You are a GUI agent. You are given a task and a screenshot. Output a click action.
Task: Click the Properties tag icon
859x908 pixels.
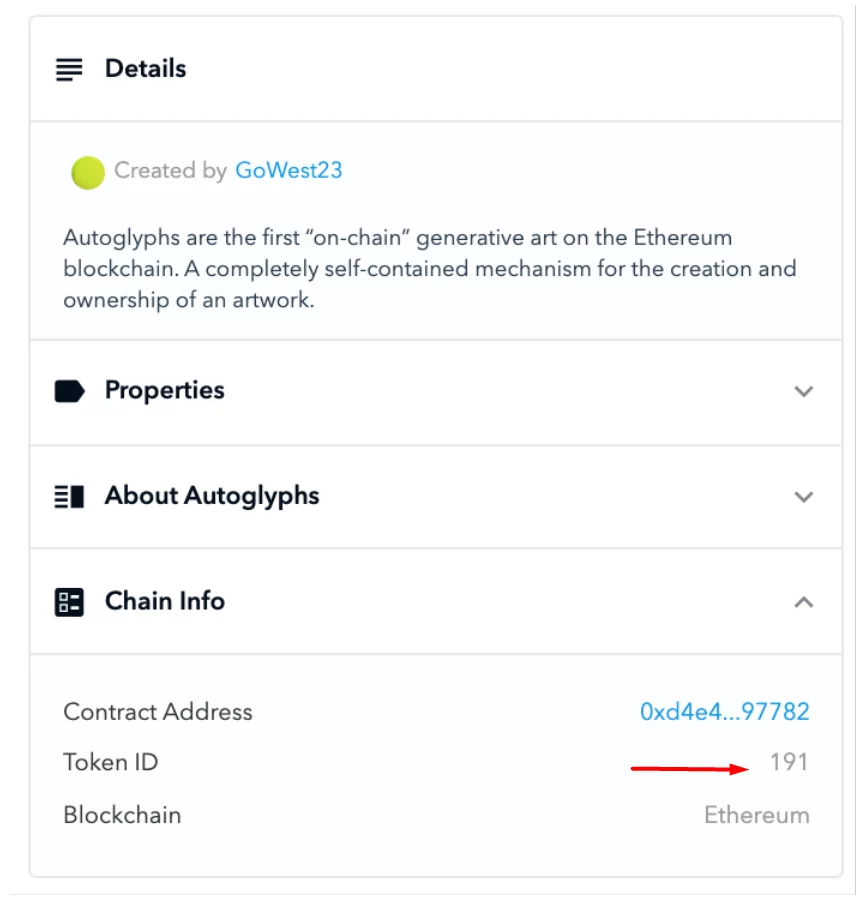(69, 391)
